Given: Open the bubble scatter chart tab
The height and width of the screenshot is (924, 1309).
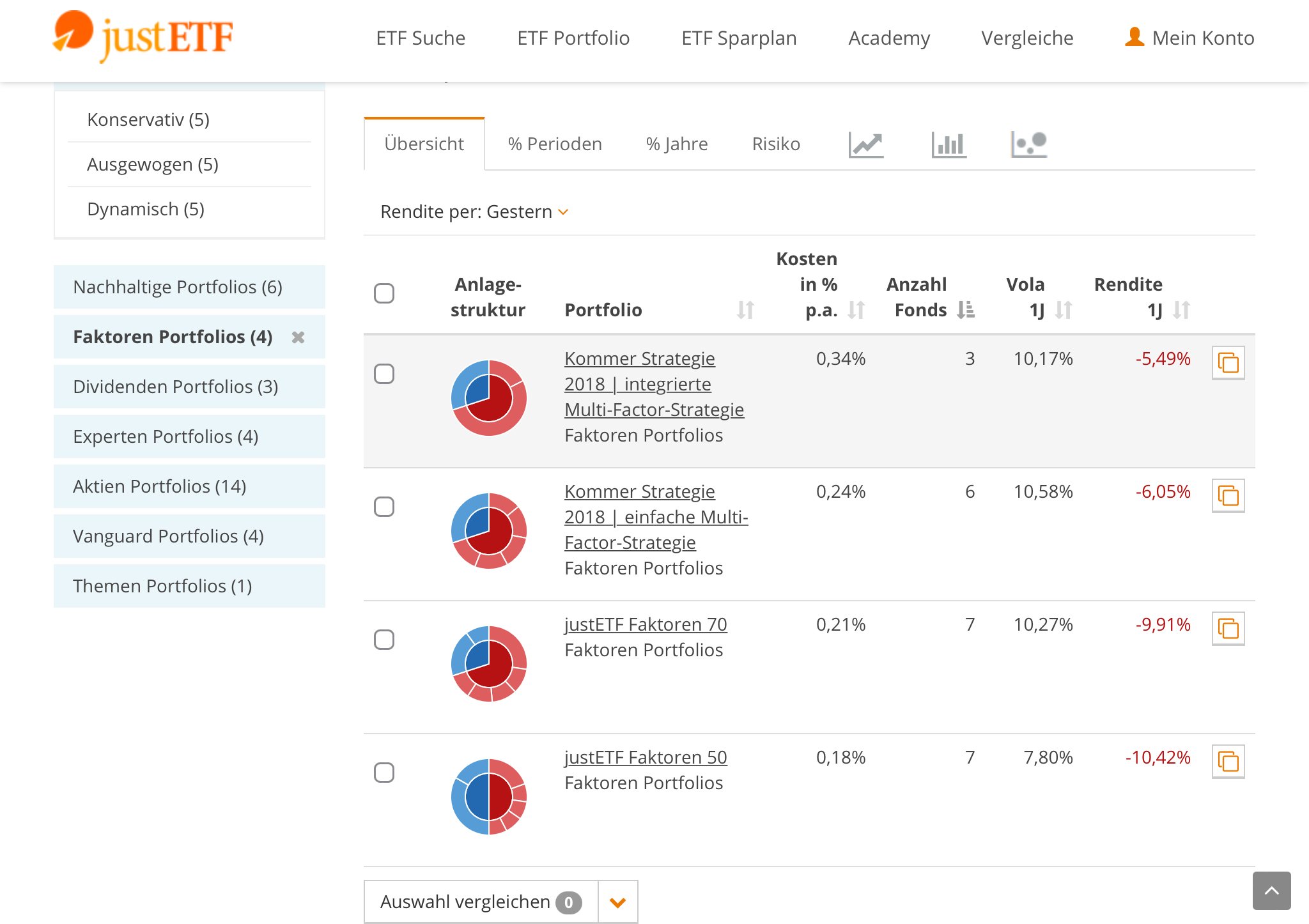Looking at the screenshot, I should pyautogui.click(x=1028, y=144).
